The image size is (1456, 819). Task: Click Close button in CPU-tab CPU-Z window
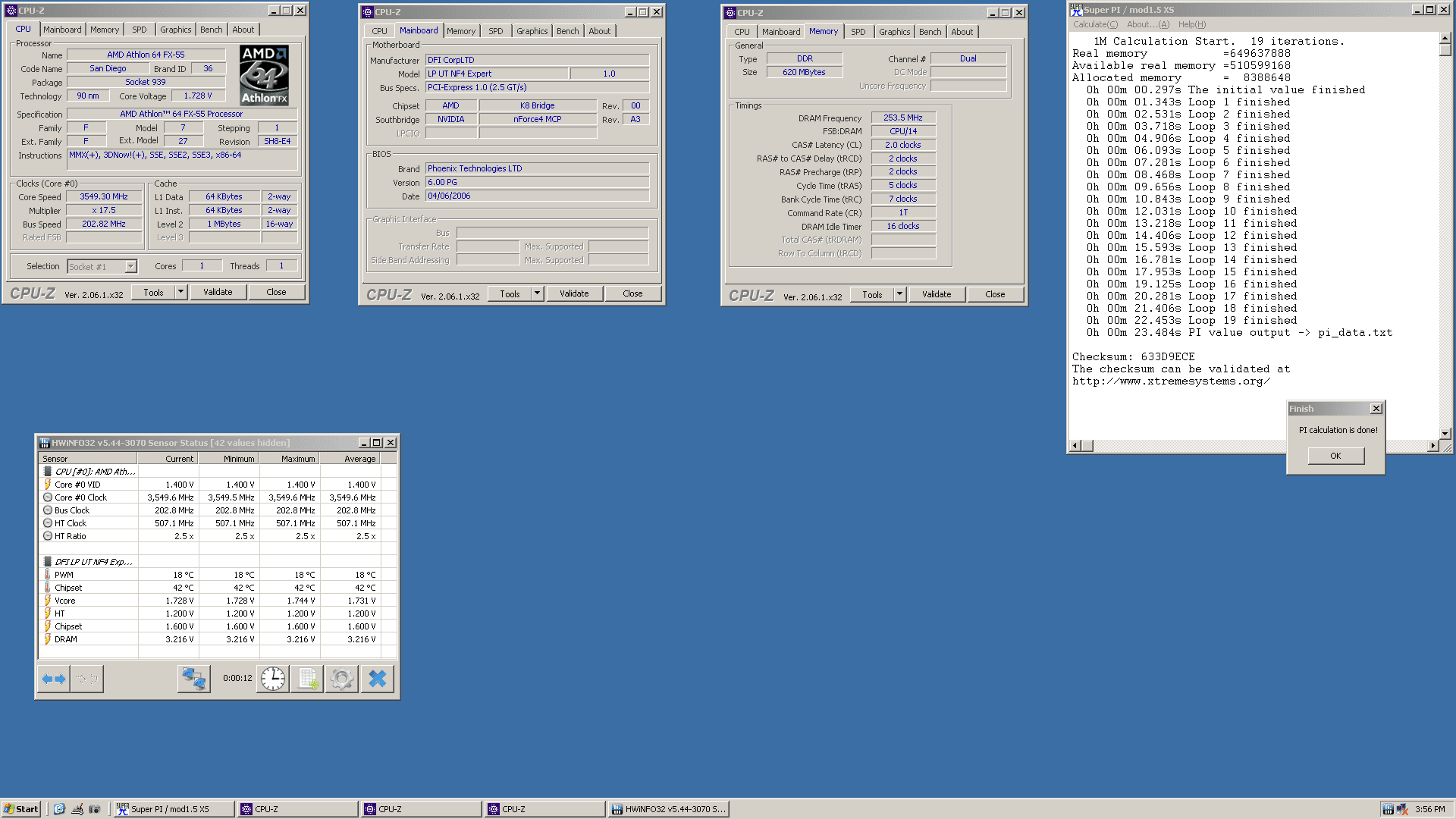click(x=276, y=292)
